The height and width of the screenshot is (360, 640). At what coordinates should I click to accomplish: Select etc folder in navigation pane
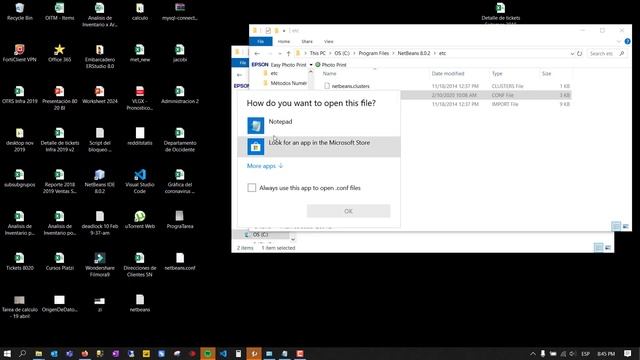[x=274, y=73]
